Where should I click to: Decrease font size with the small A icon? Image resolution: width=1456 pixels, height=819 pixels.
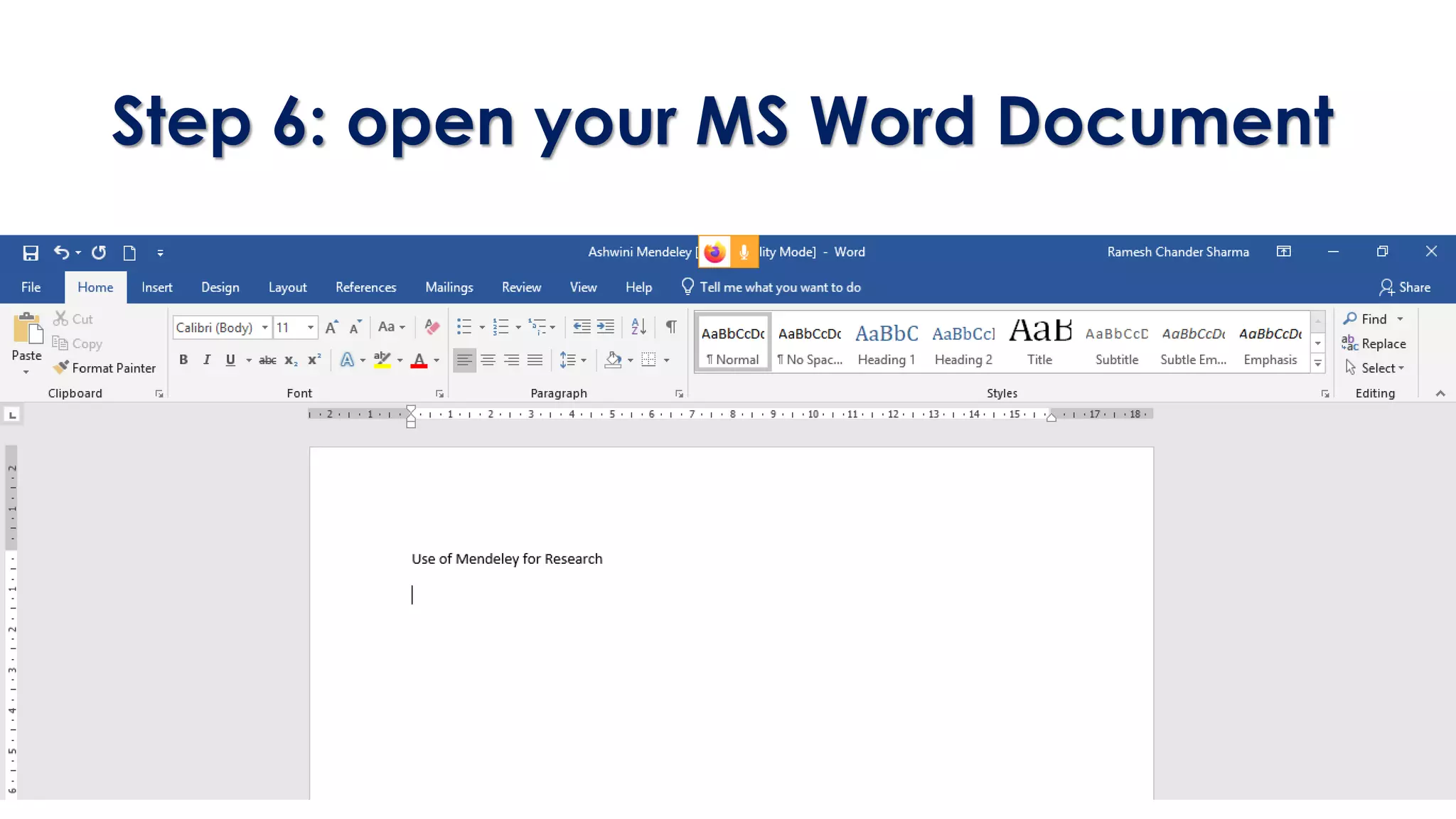click(355, 327)
